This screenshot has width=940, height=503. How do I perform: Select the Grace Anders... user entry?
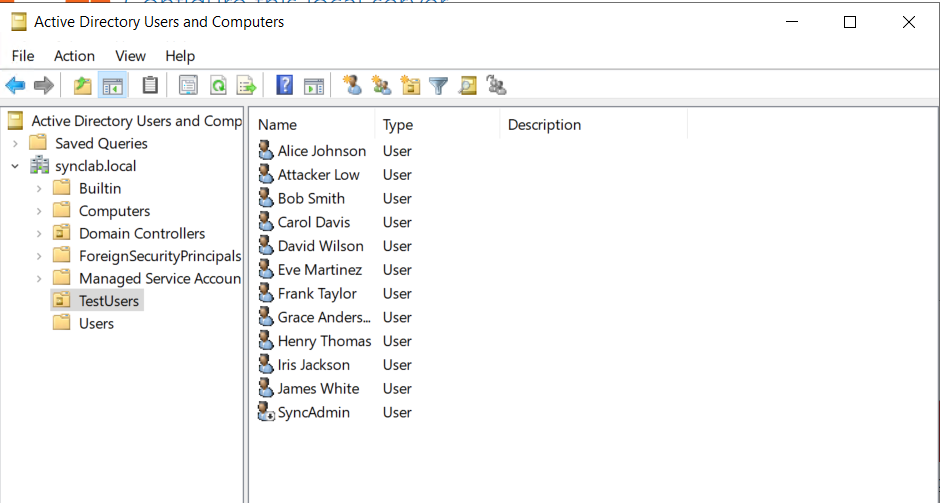coord(324,317)
